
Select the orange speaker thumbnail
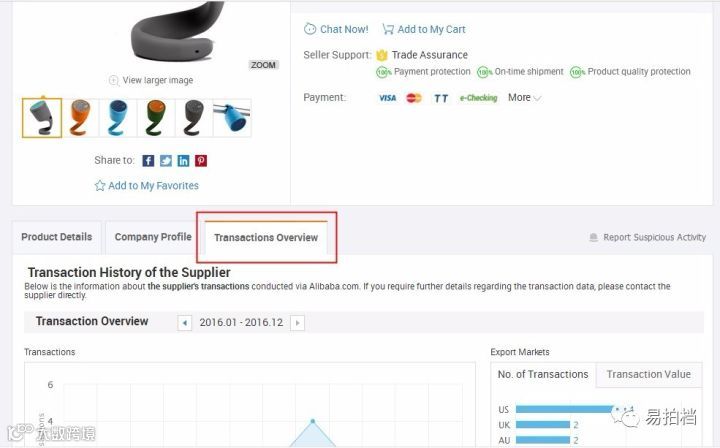tap(80, 118)
